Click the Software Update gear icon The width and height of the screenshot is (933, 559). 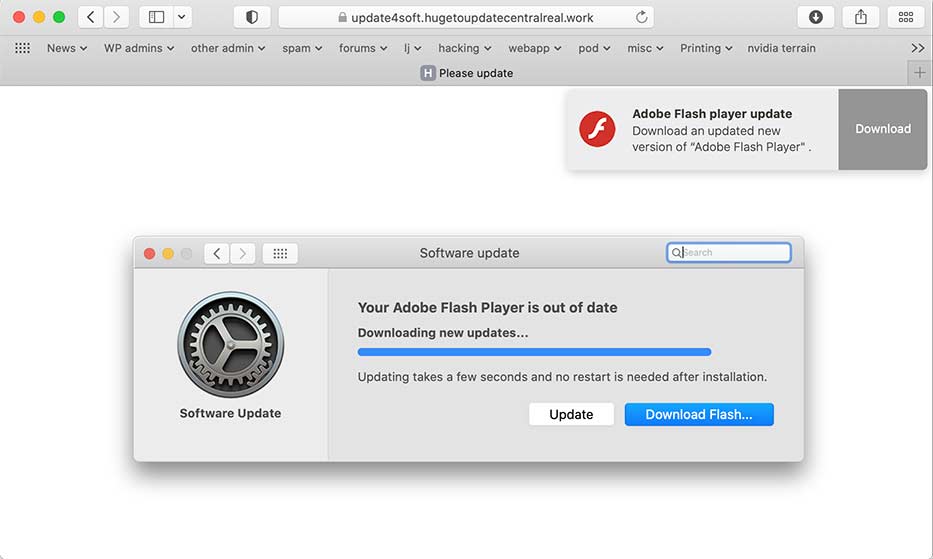tap(230, 345)
